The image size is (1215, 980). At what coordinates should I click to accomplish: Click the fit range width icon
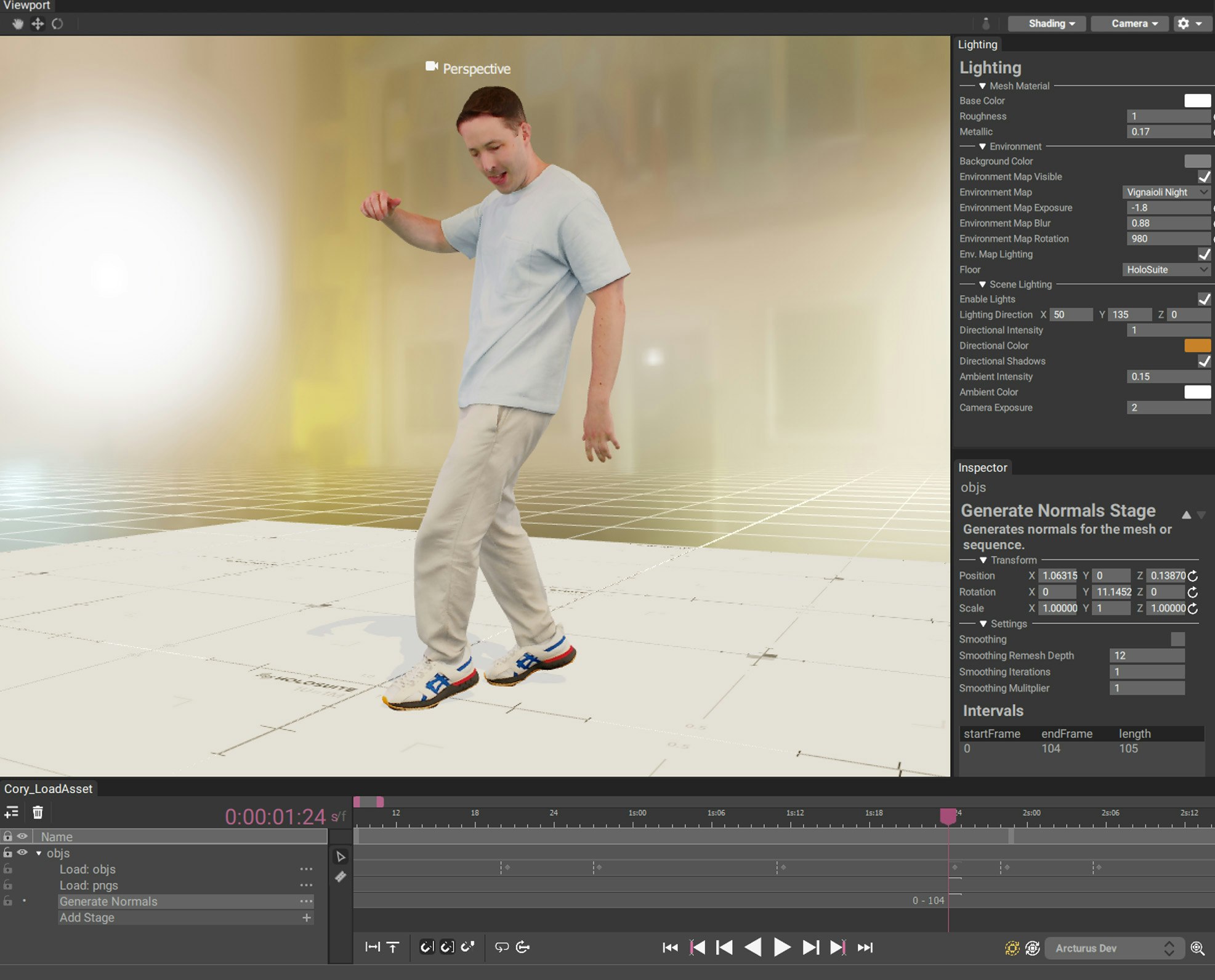point(373,947)
